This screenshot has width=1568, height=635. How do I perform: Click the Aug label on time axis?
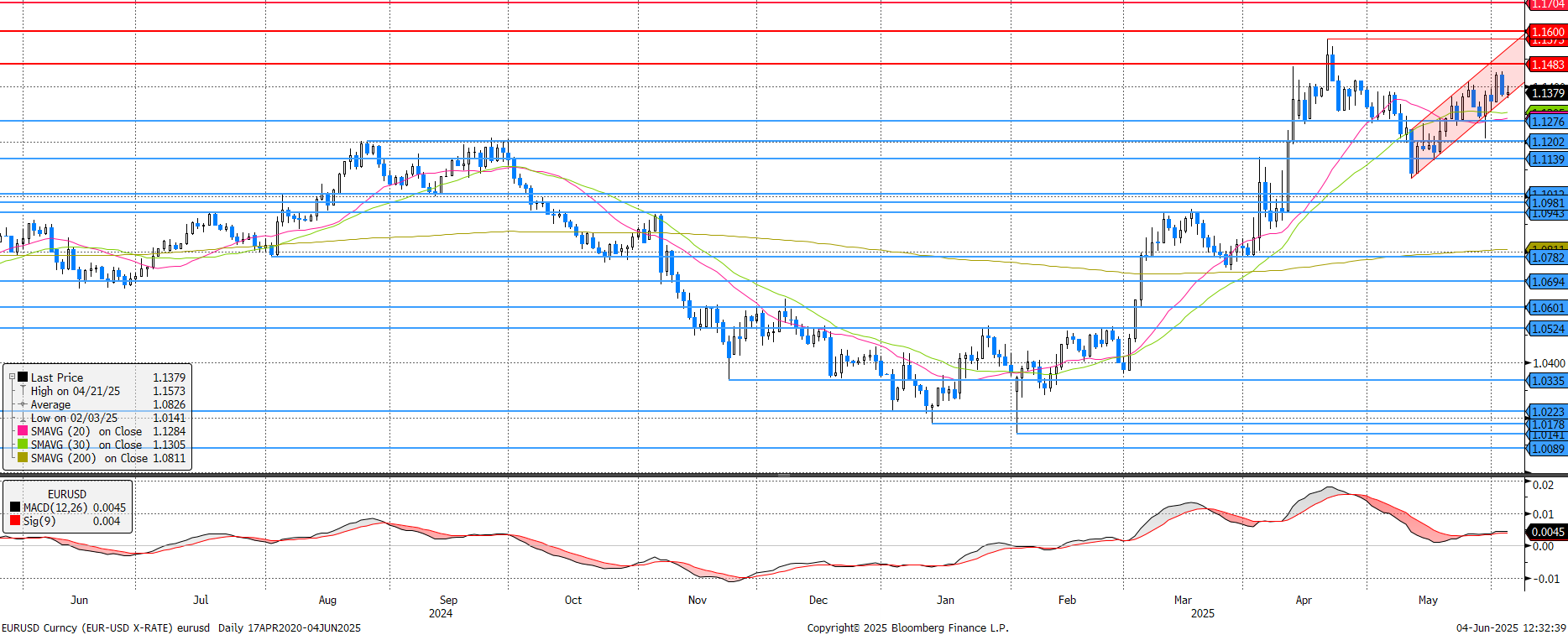point(327,600)
